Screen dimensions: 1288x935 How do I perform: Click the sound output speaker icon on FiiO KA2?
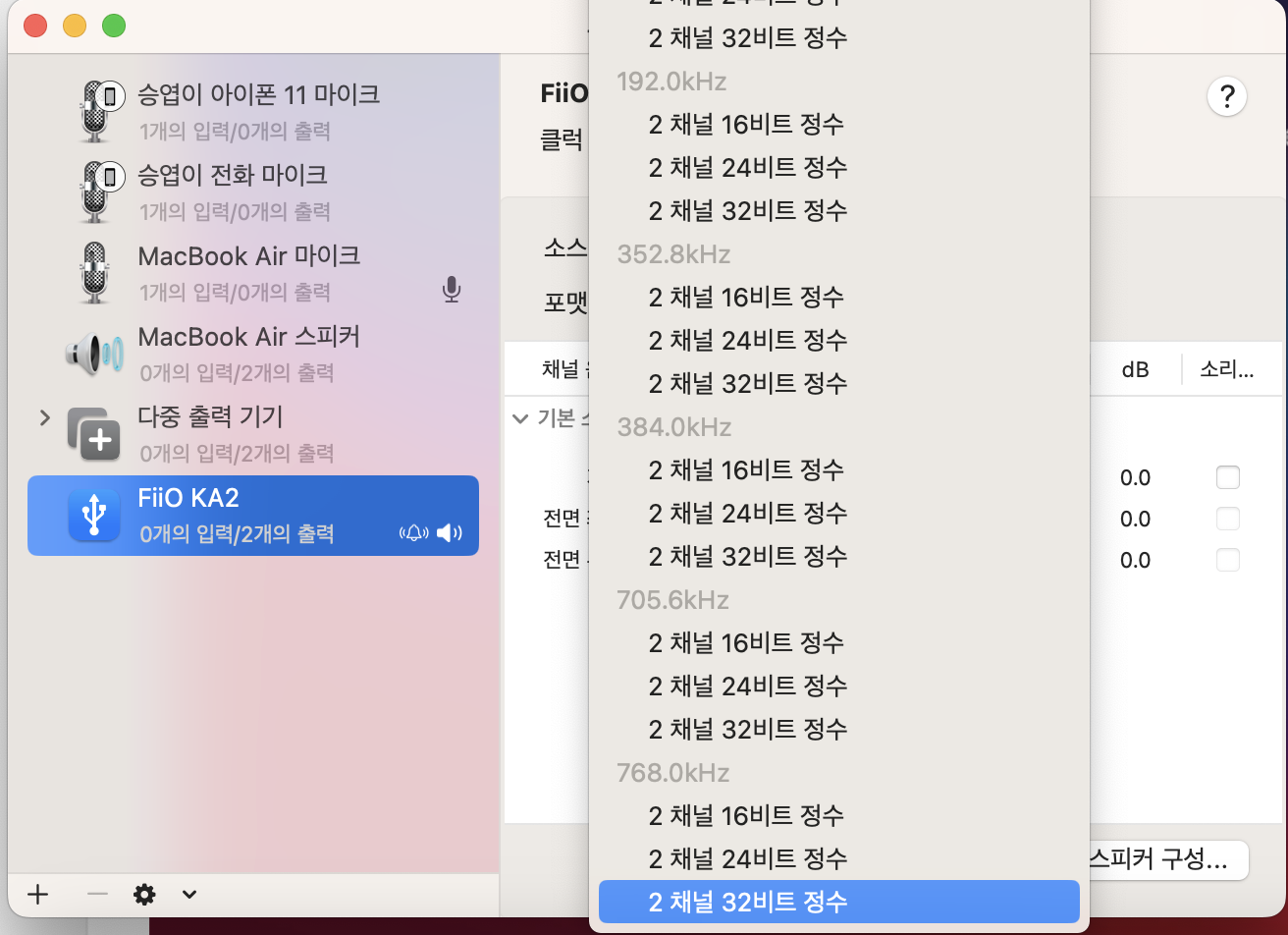click(449, 533)
